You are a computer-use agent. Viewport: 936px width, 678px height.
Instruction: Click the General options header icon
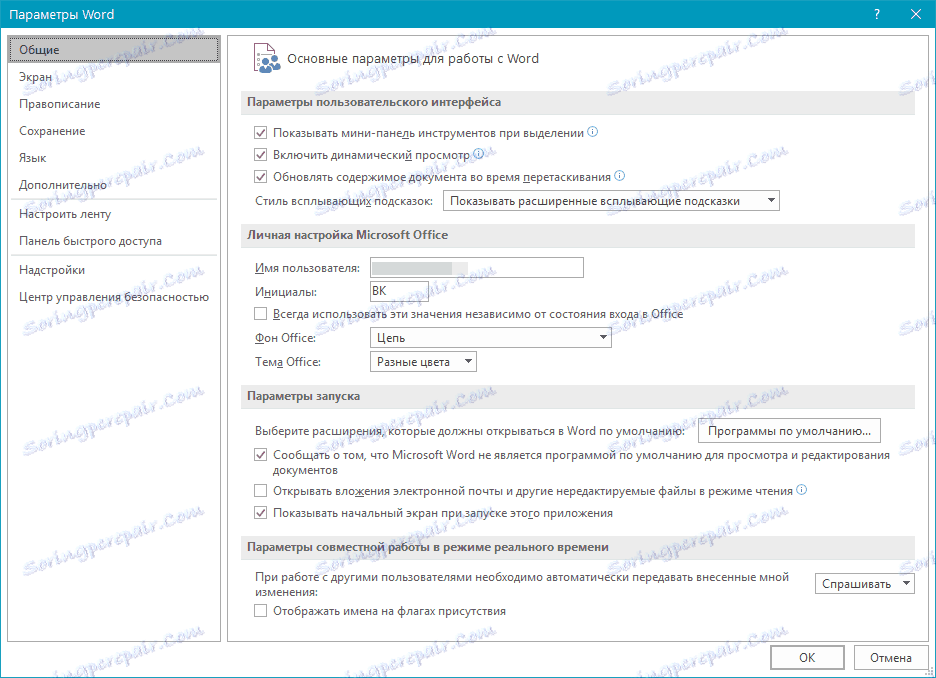267,58
